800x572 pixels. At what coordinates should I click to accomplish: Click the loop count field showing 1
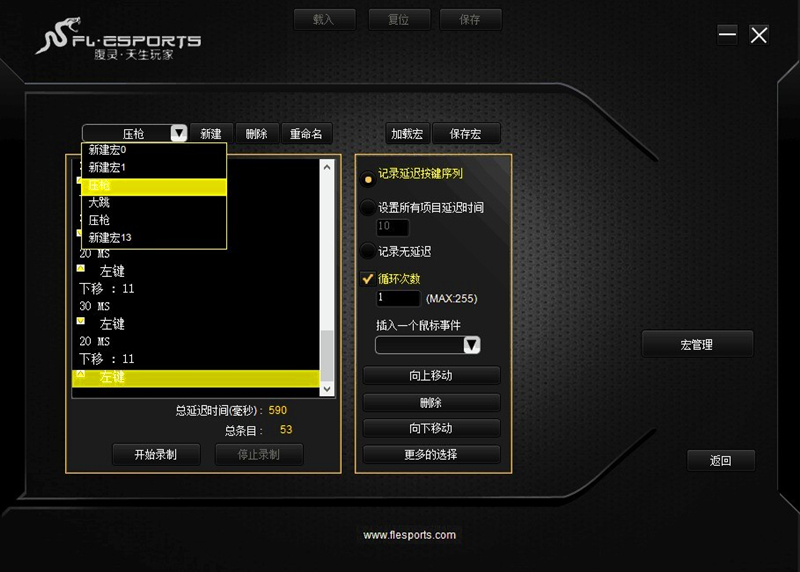398,298
